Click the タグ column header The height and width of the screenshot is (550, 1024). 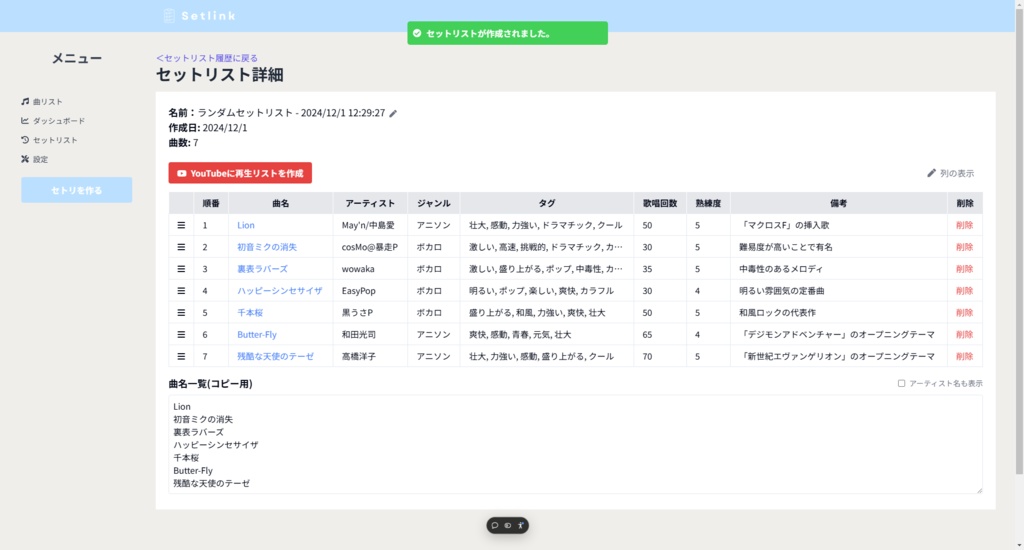(547, 203)
